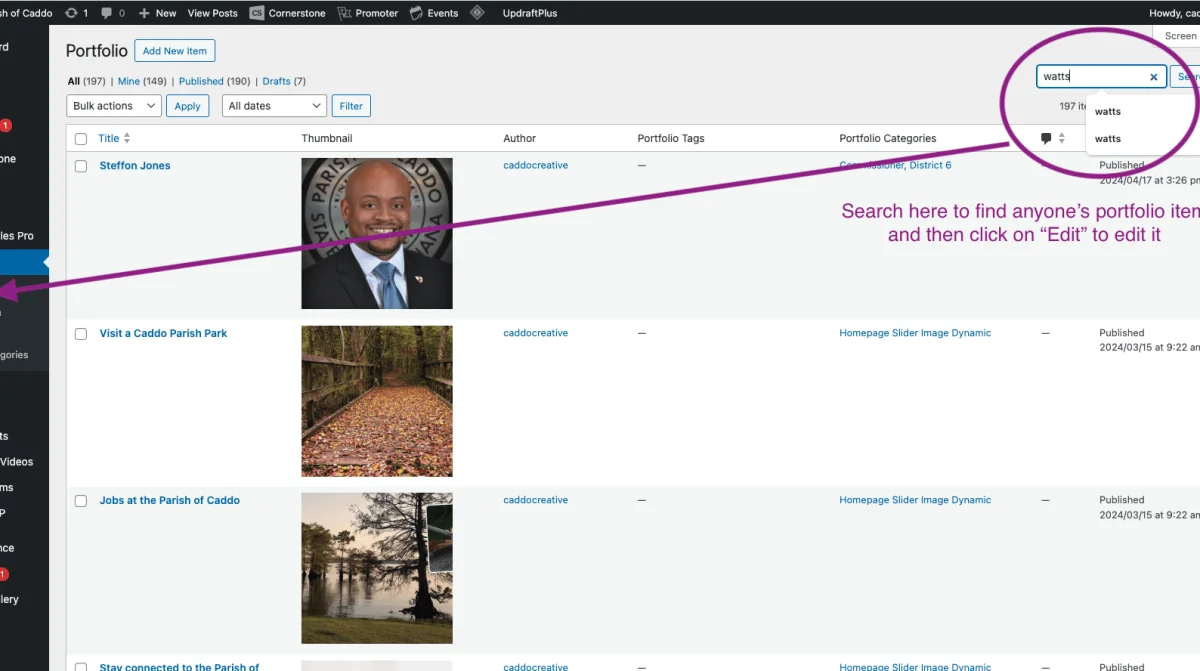Screen dimensions: 1200x671
Task: Click the Steffon Jones portrait thumbnail
Action: coord(376,233)
